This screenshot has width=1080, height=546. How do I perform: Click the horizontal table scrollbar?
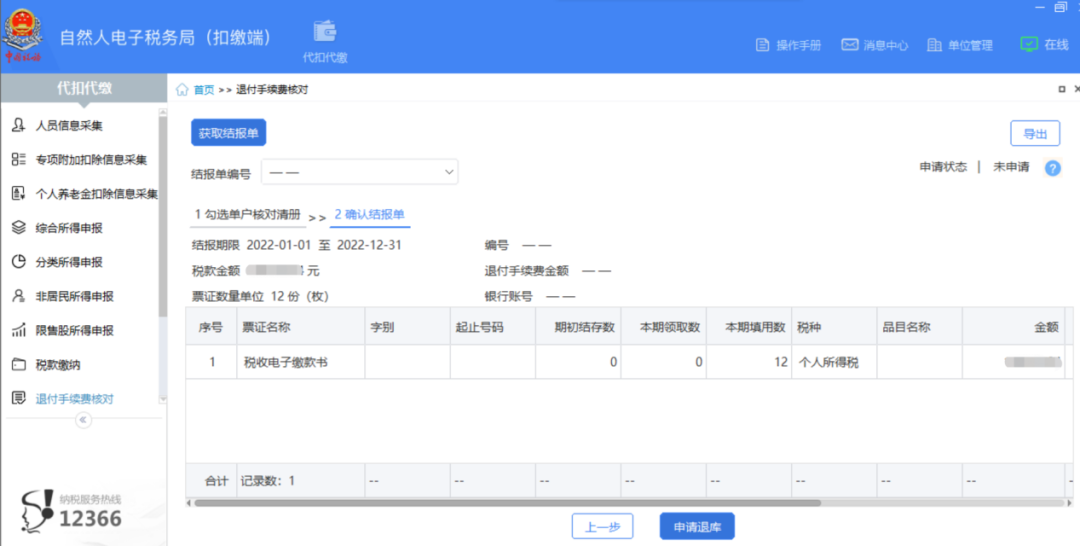point(508,503)
